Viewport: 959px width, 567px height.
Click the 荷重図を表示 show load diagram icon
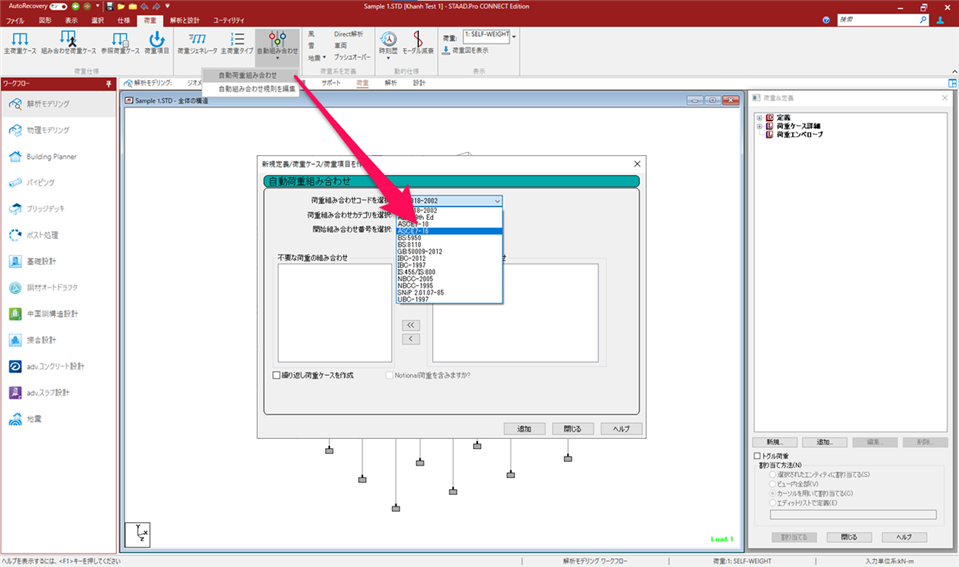(x=446, y=50)
